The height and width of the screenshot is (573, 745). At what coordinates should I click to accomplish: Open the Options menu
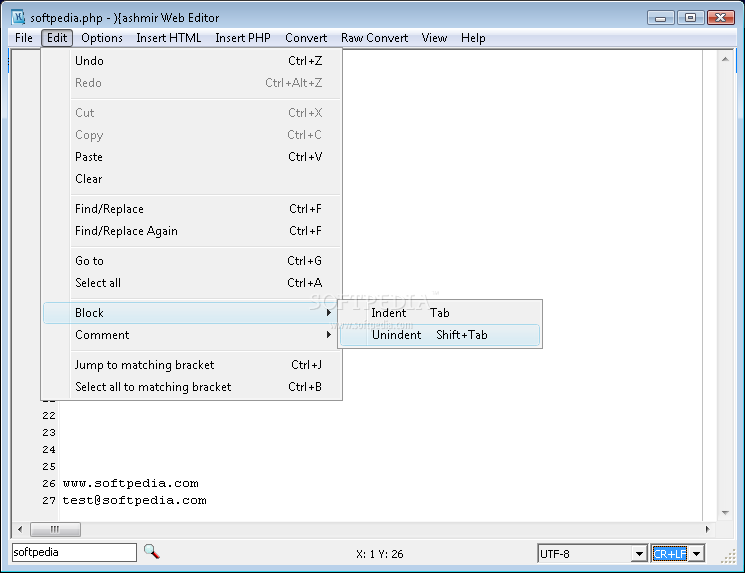coord(102,38)
